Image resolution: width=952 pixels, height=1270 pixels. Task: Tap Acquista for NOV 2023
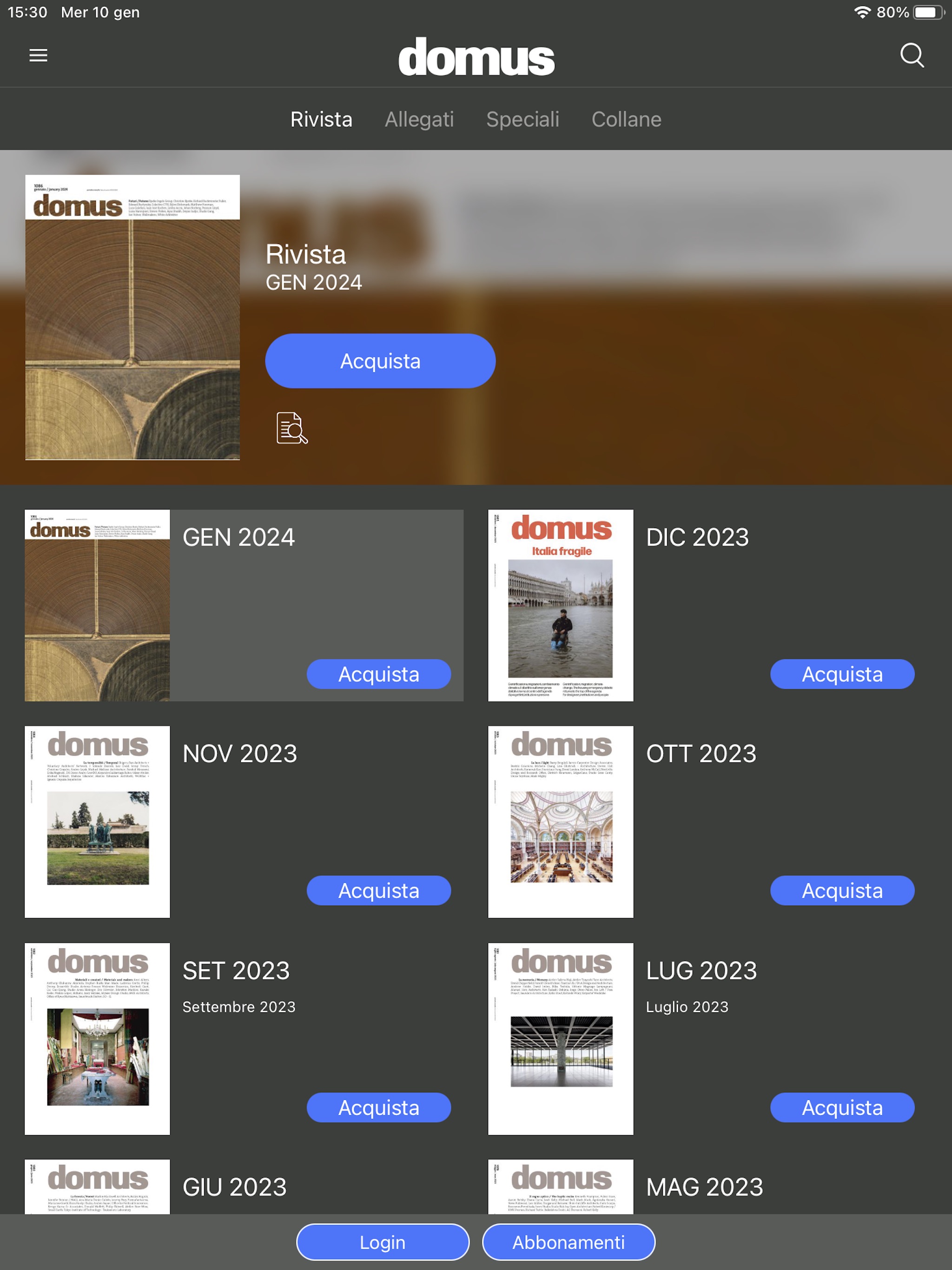pyautogui.click(x=379, y=891)
